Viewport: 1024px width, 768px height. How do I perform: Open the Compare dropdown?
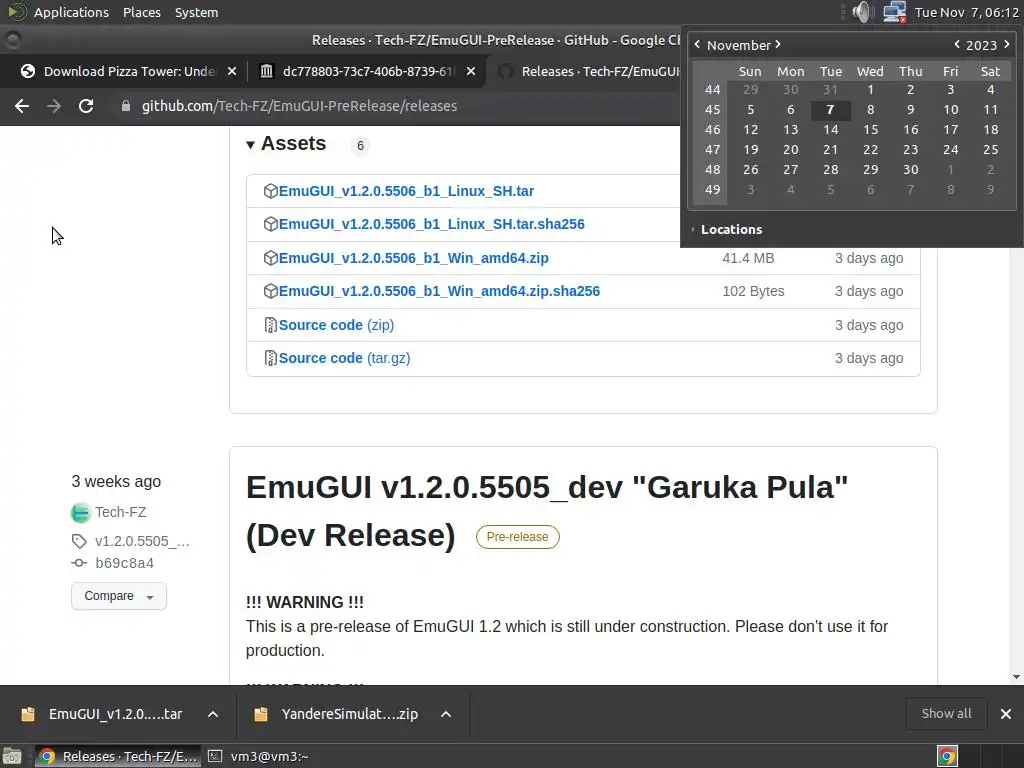coord(119,596)
